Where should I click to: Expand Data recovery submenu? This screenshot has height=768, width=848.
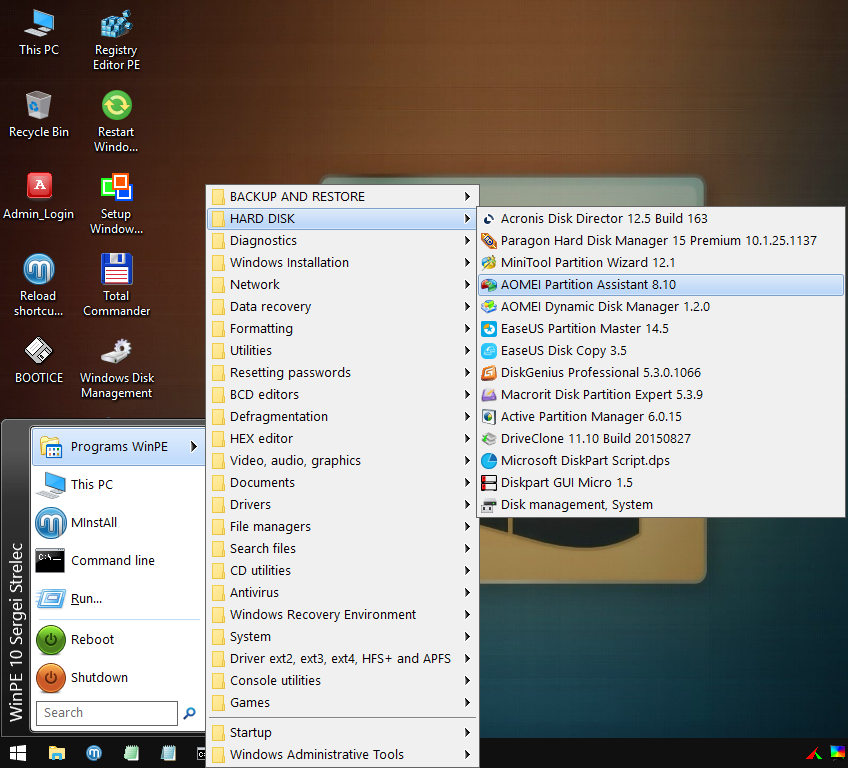[342, 307]
